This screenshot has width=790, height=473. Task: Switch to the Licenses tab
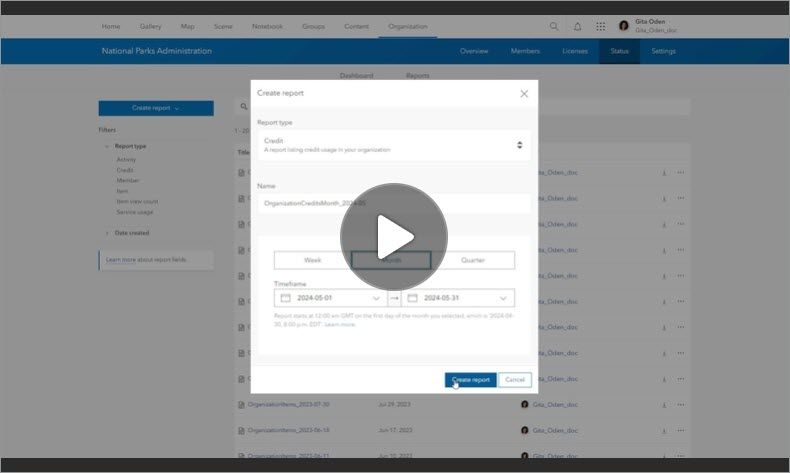tap(575, 51)
